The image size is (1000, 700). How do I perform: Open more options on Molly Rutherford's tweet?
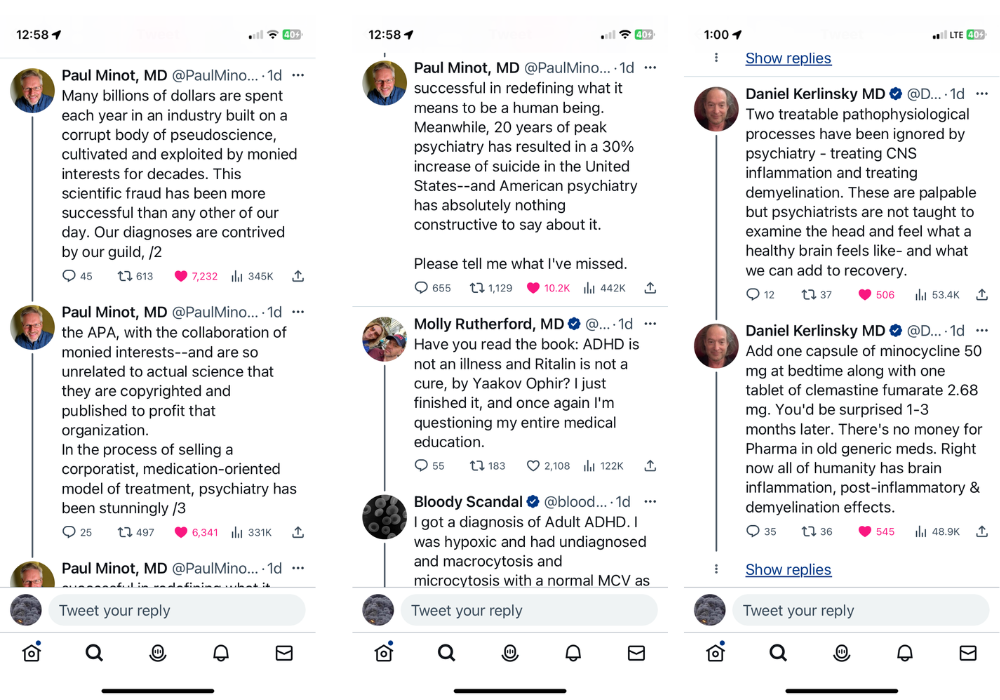(x=650, y=324)
